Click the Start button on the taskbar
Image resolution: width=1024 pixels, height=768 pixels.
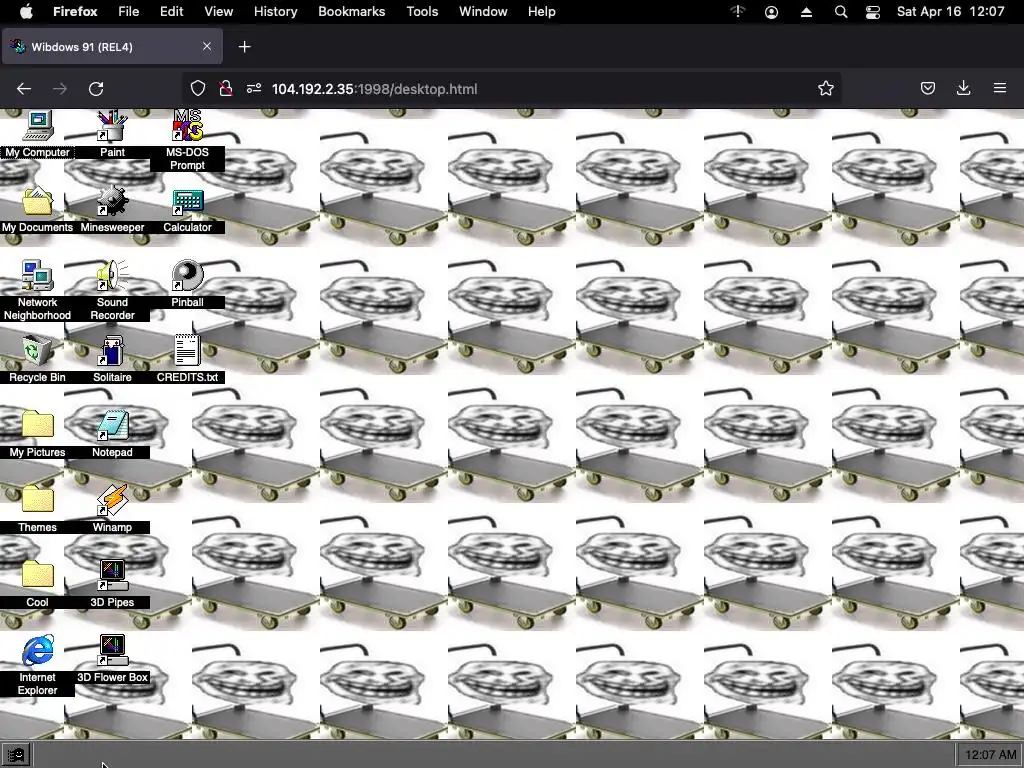(x=16, y=756)
